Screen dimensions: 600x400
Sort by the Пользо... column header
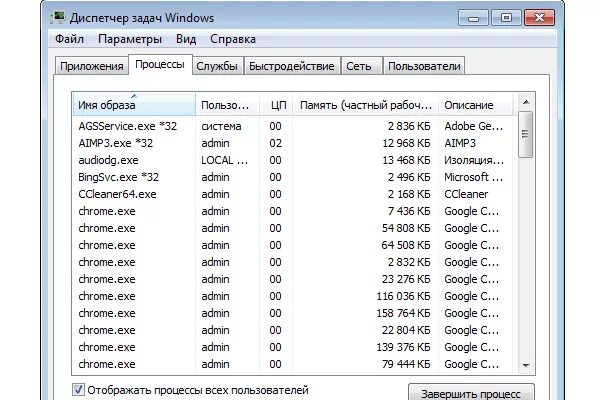pyautogui.click(x=227, y=104)
